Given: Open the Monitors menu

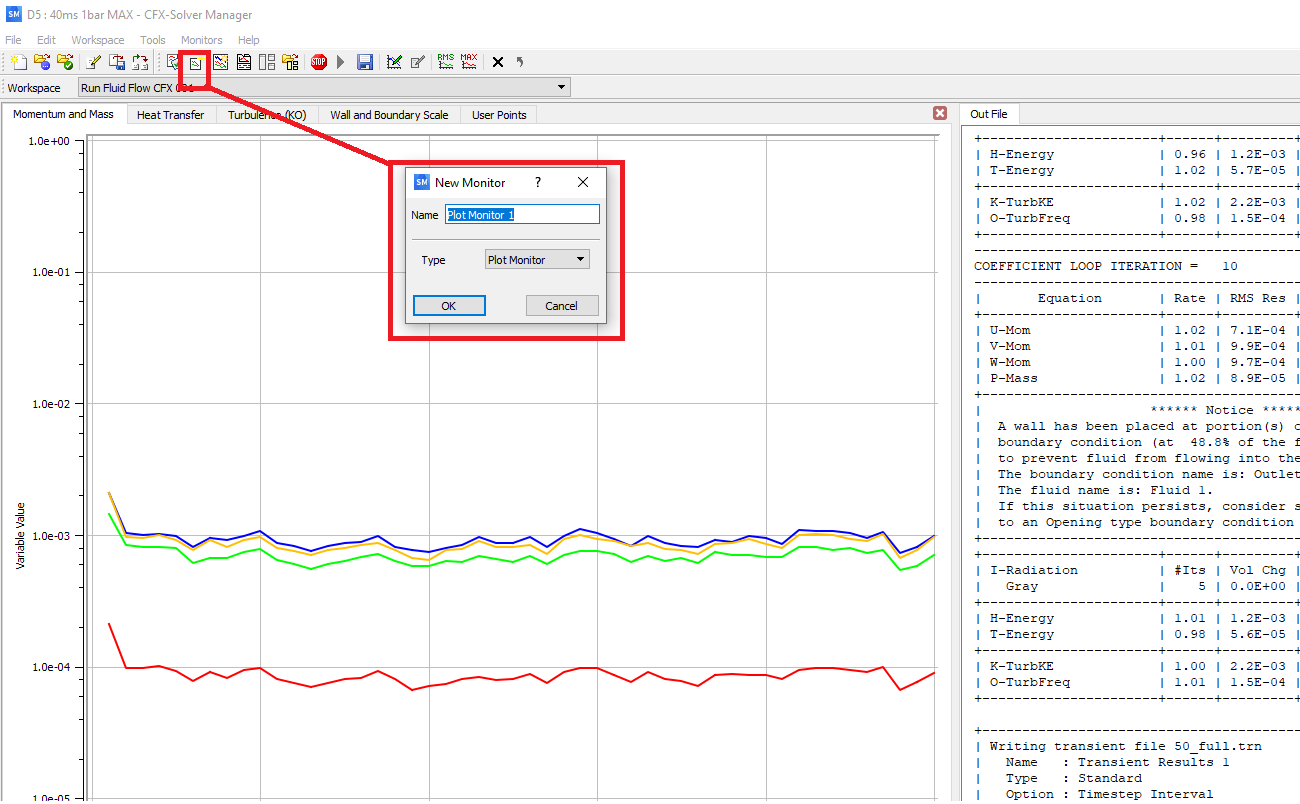Looking at the screenshot, I should point(202,40).
